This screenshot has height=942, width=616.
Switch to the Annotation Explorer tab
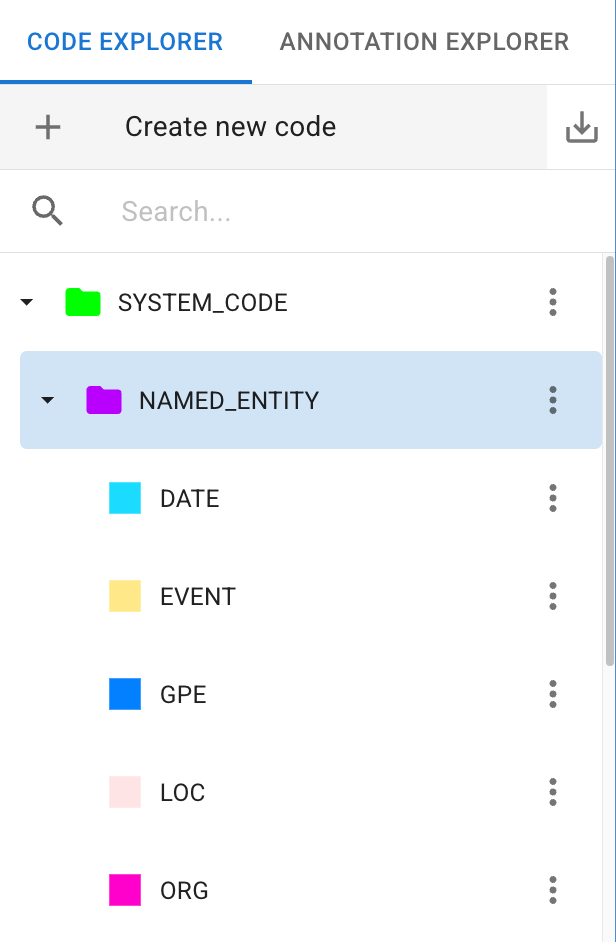click(424, 42)
